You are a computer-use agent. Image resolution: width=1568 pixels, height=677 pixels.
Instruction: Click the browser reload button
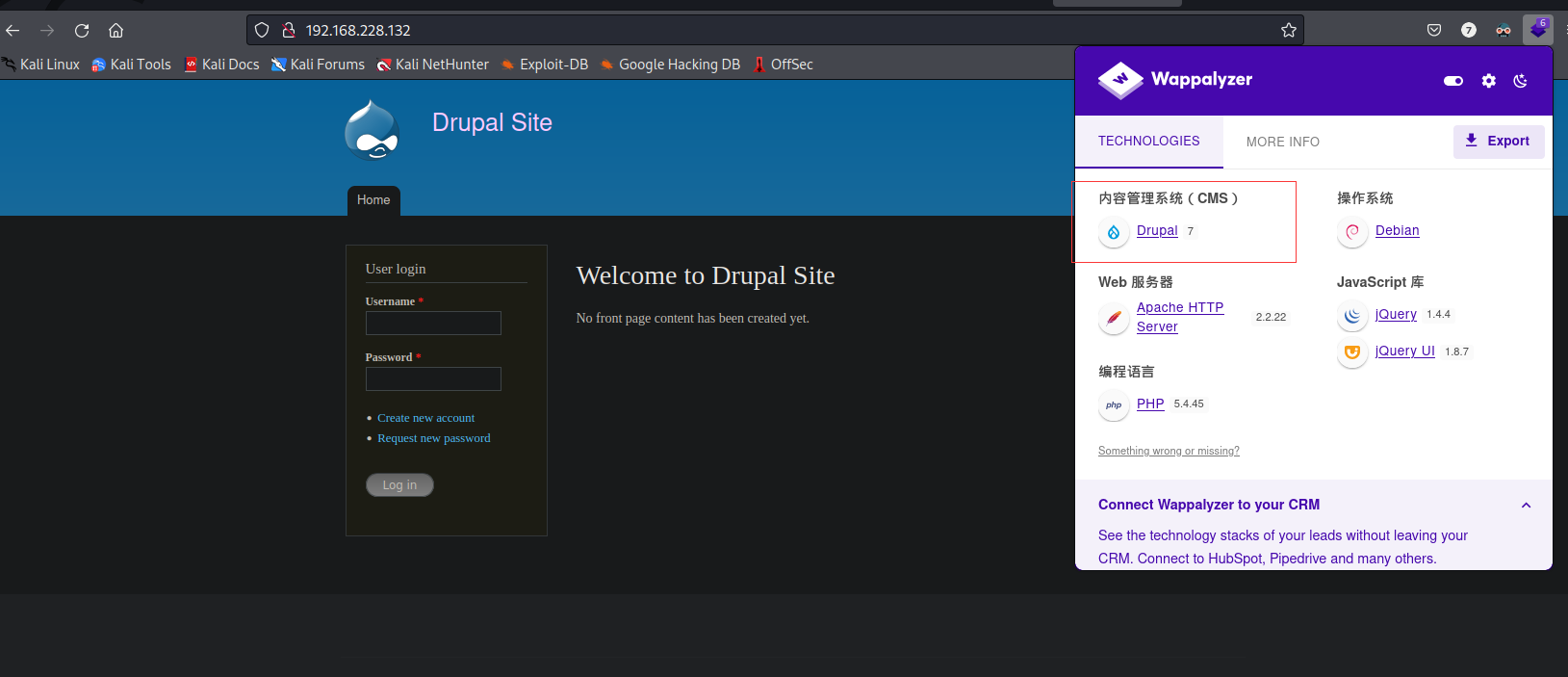82,31
